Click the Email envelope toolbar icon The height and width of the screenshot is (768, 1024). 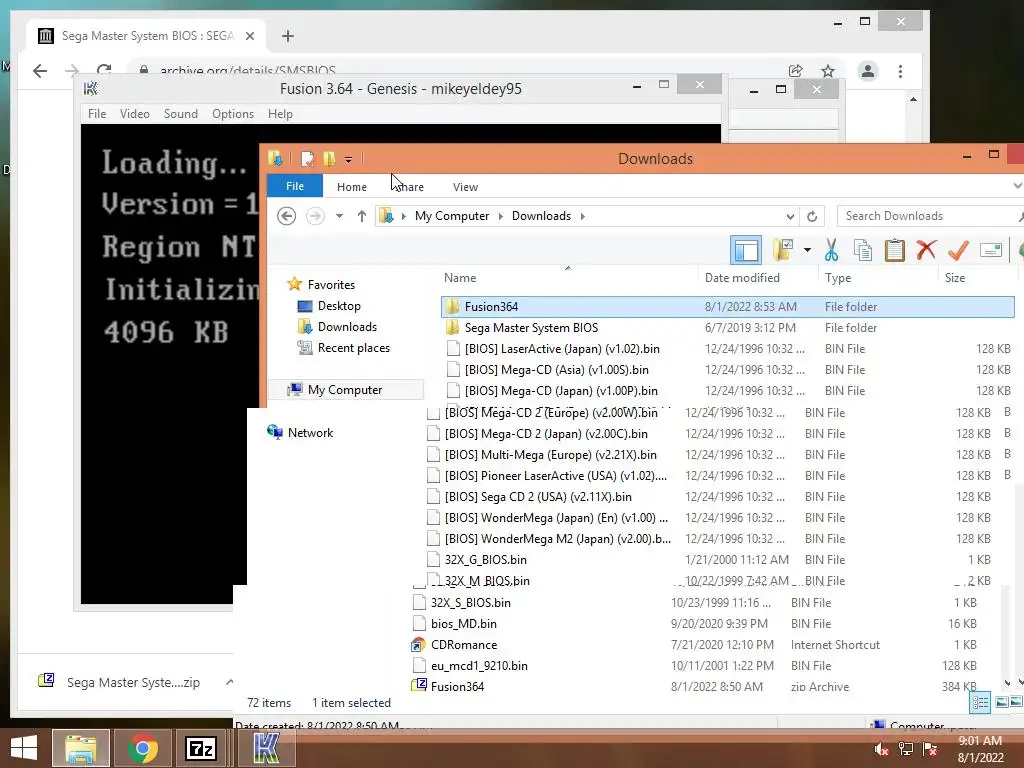pyautogui.click(x=991, y=250)
